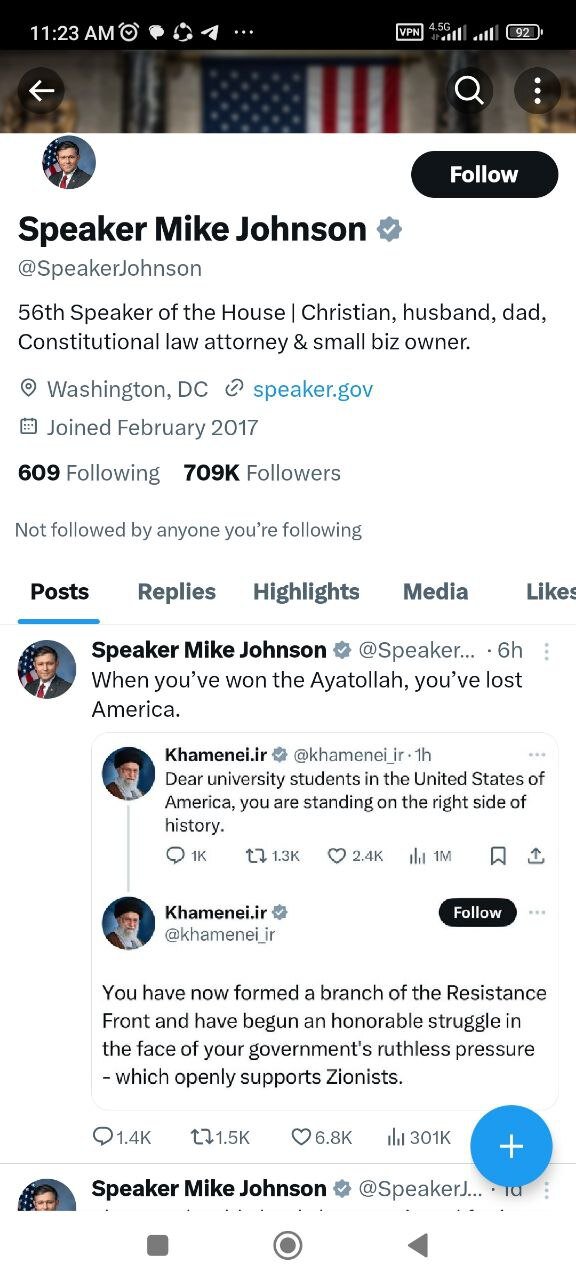Open the speaker.gov link
The image size is (576, 1280).
click(313, 389)
